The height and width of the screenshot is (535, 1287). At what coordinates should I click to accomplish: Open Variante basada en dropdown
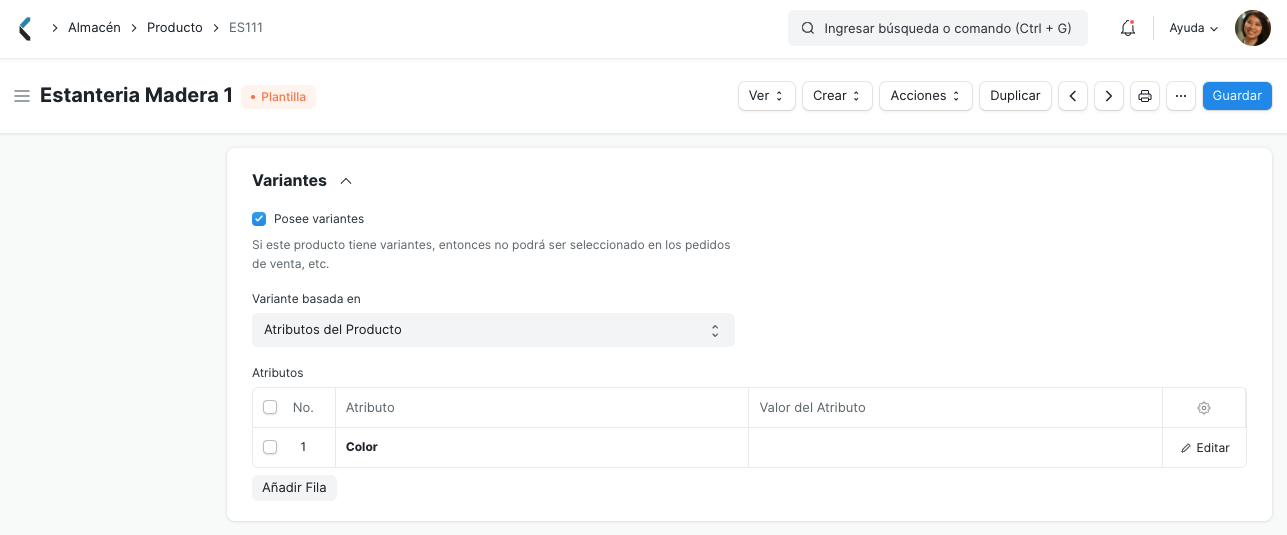point(493,330)
